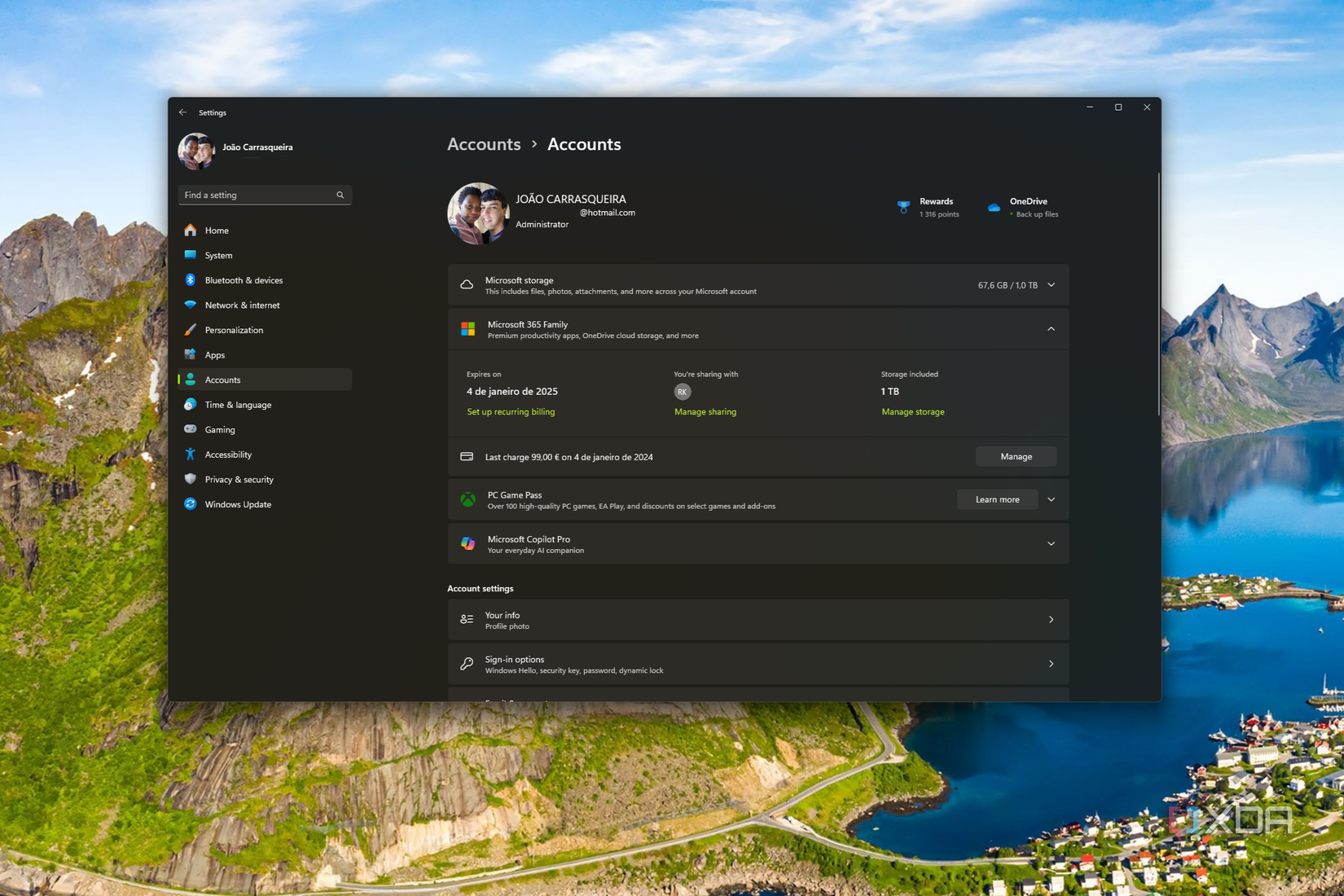This screenshot has height=896, width=1344.
Task: Open Manage sharing link
Action: pyautogui.click(x=705, y=411)
